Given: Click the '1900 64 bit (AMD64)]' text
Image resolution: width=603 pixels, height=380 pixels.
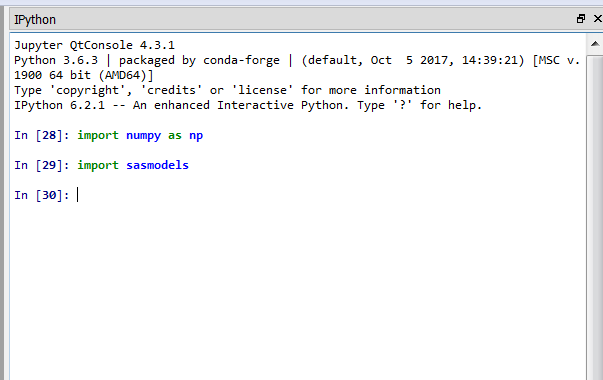Looking at the screenshot, I should click(83, 75).
